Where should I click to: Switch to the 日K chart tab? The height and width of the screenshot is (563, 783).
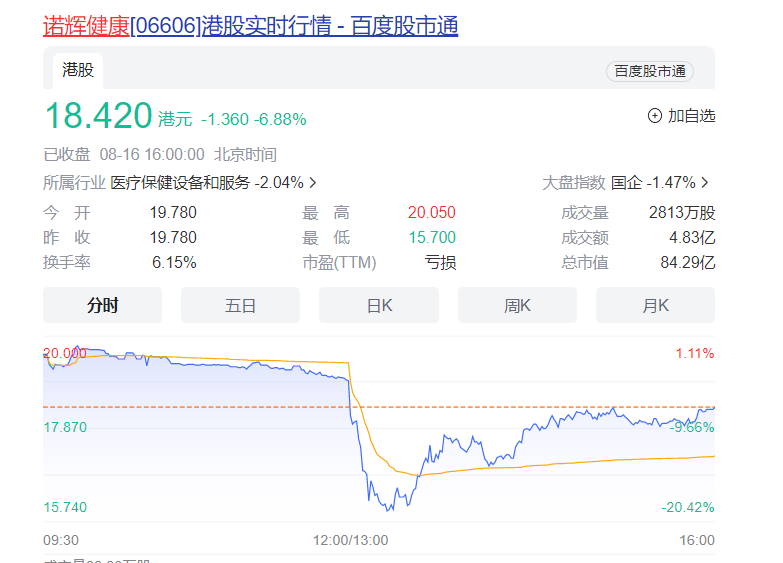pos(379,305)
